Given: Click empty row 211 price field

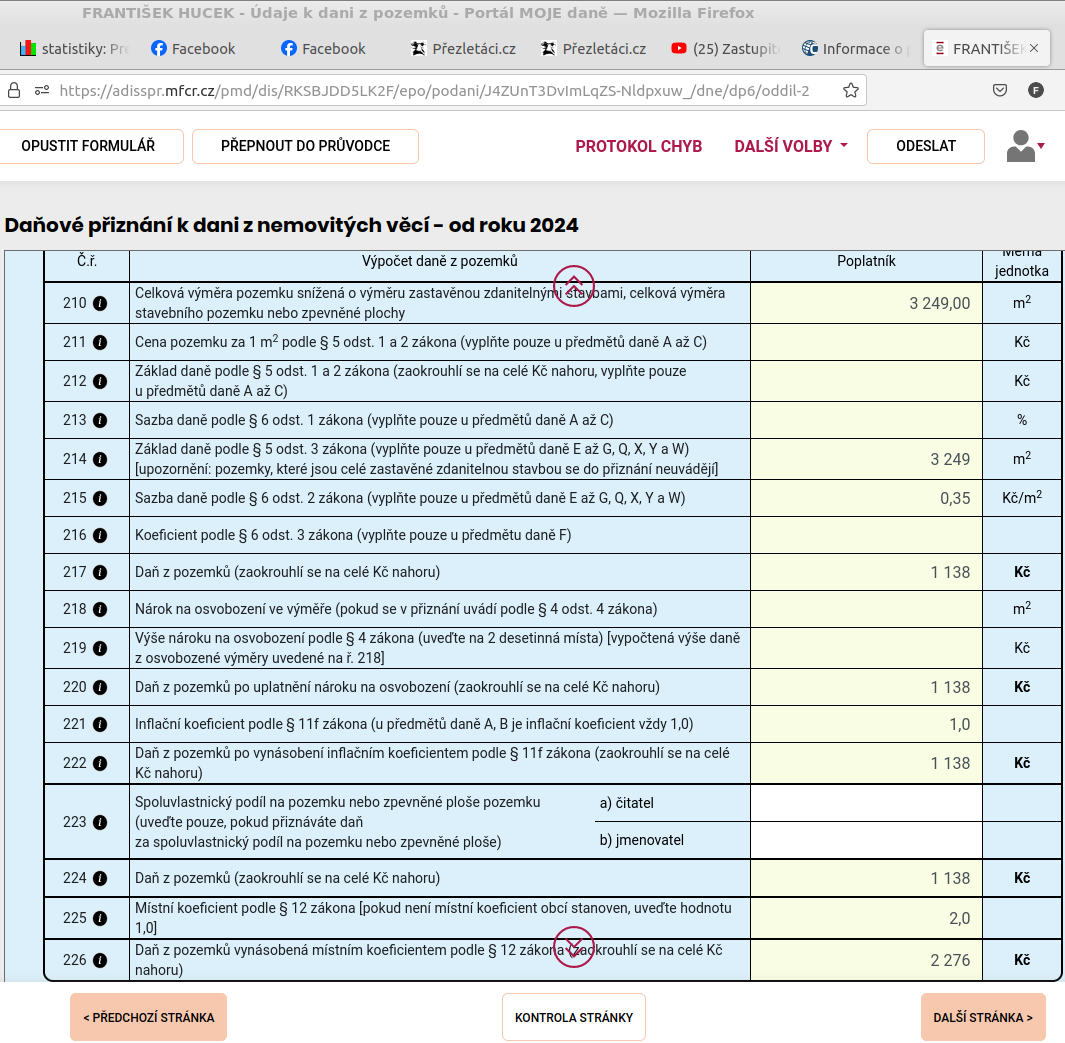Looking at the screenshot, I should [x=866, y=342].
